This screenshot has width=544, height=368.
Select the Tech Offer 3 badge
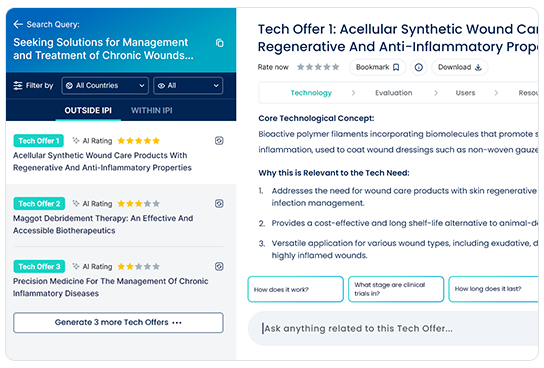(39, 266)
